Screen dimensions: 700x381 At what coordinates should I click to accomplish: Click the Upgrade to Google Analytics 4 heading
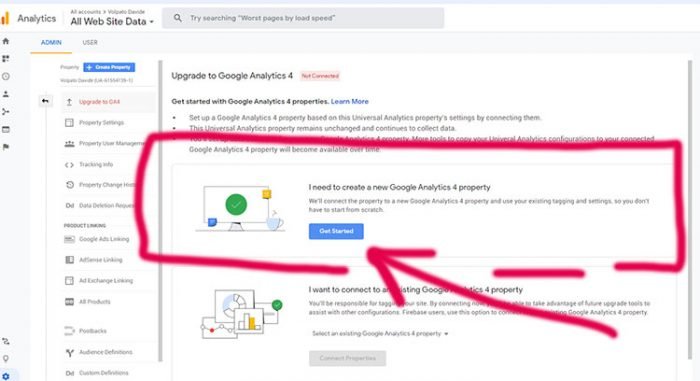[x=232, y=76]
